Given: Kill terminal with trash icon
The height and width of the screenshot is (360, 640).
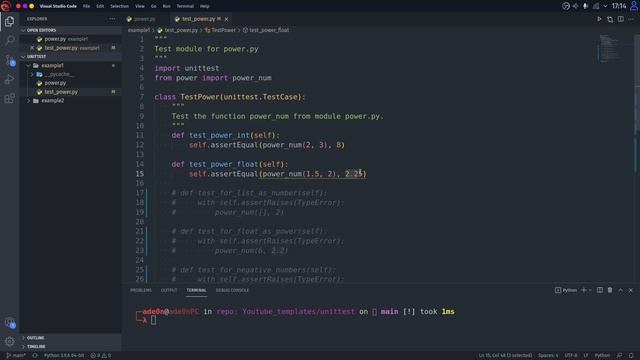Looking at the screenshot, I should click(610, 290).
